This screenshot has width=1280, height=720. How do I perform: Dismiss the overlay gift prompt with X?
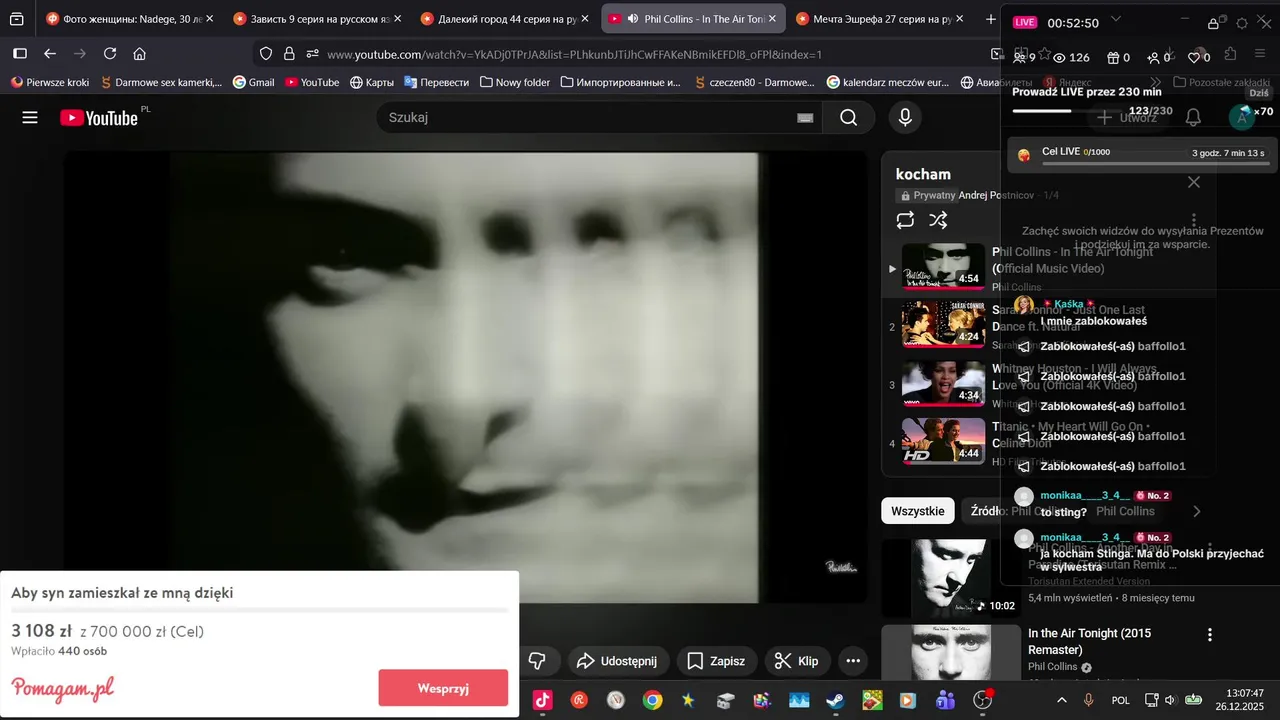pyautogui.click(x=1193, y=182)
